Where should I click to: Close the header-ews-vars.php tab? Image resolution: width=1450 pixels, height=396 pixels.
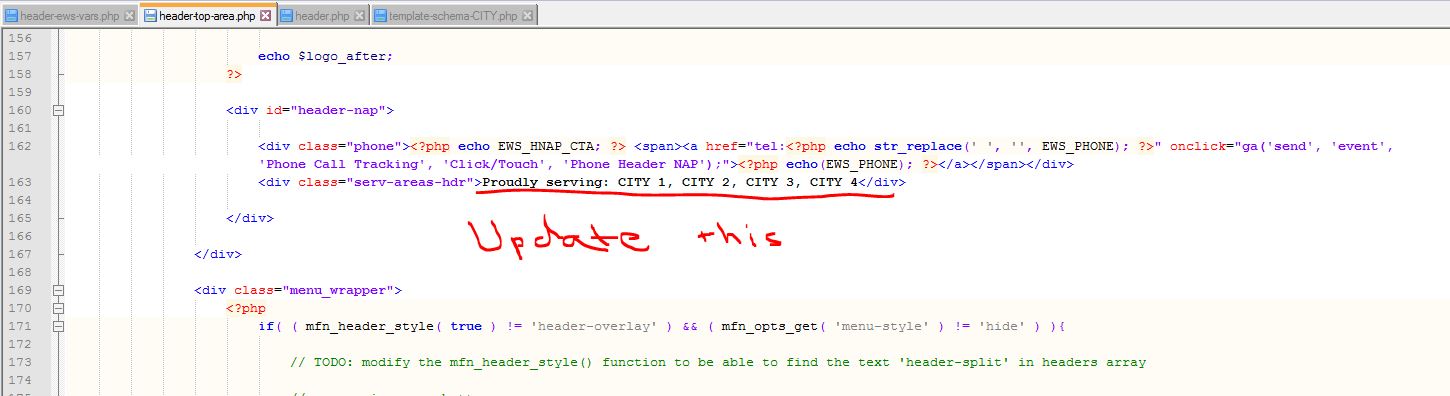click(x=129, y=16)
